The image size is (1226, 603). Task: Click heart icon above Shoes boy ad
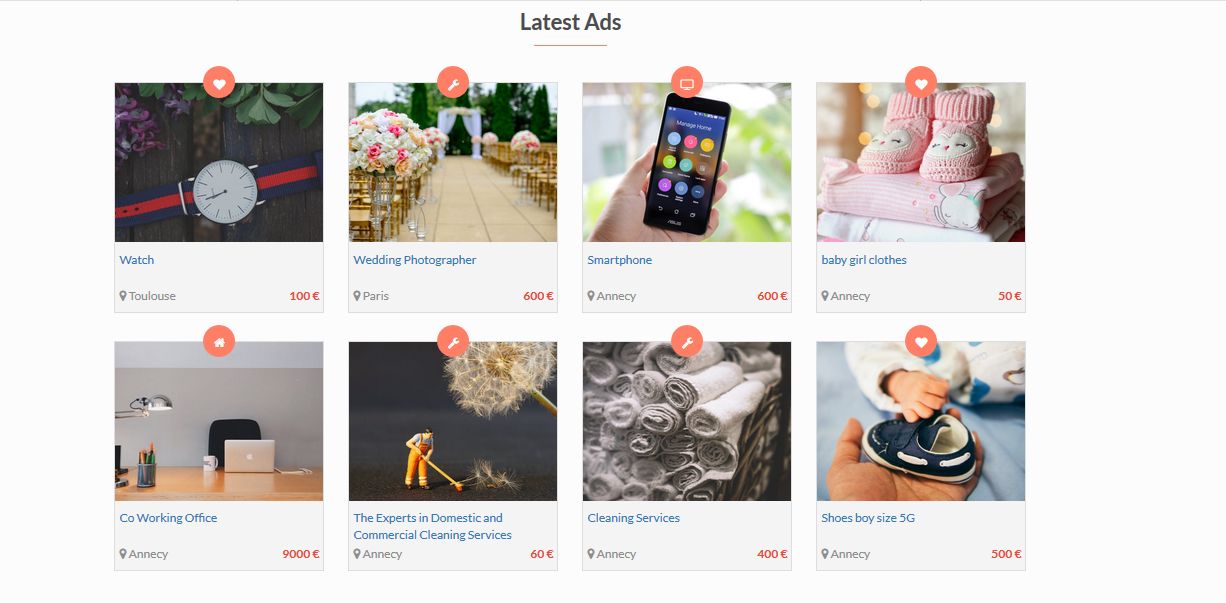coord(921,342)
